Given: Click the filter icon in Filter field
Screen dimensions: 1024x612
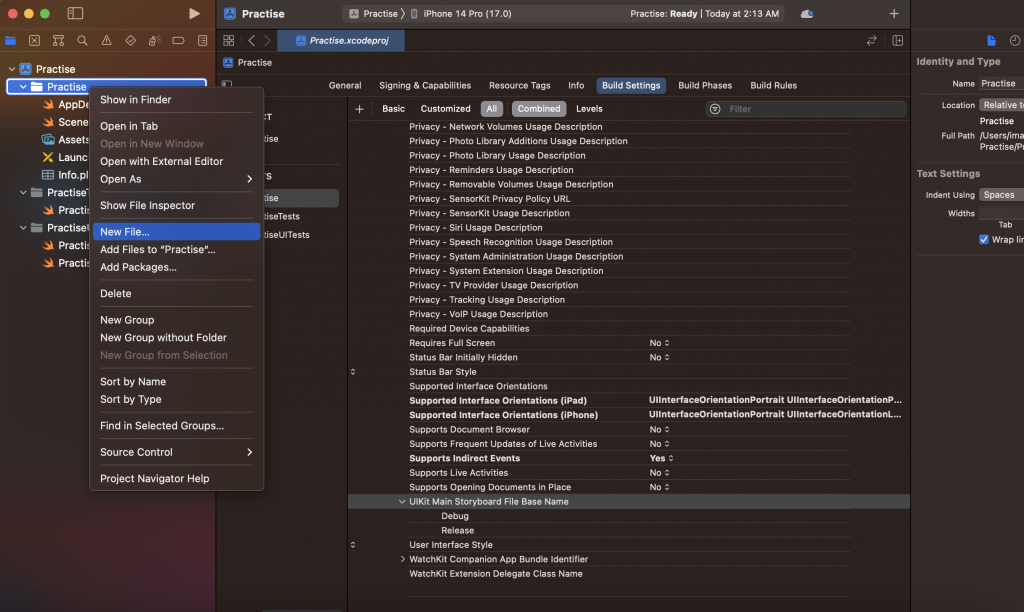Looking at the screenshot, I should tap(715, 109).
